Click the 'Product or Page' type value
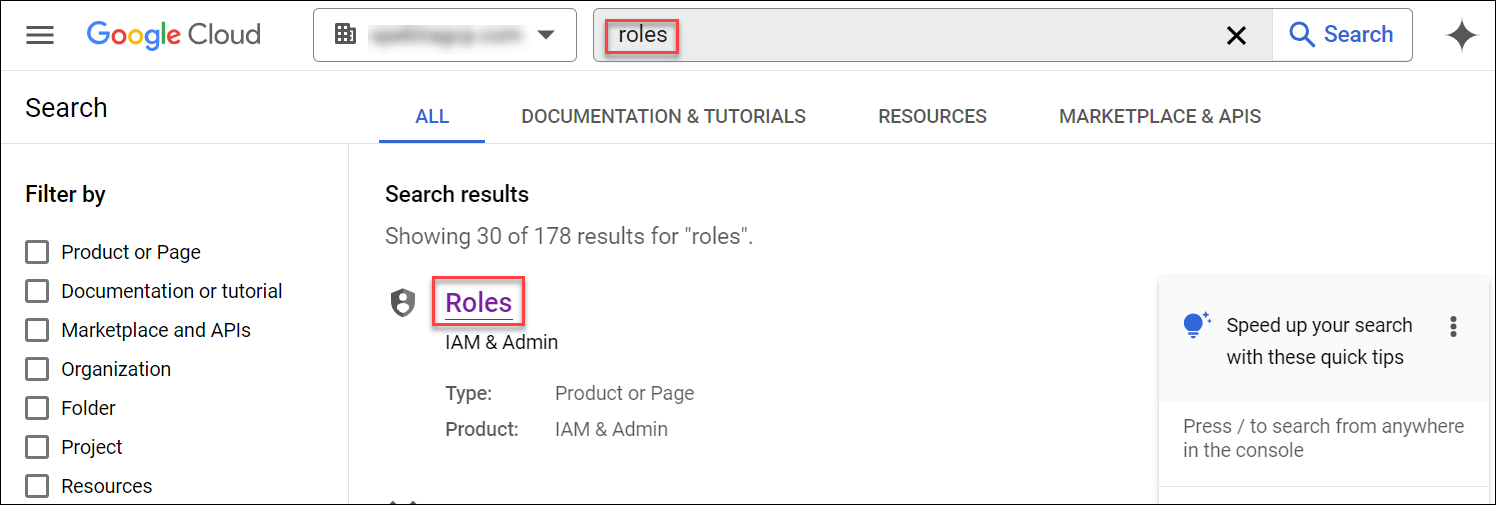Image resolution: width=1496 pixels, height=505 pixels. tap(624, 393)
